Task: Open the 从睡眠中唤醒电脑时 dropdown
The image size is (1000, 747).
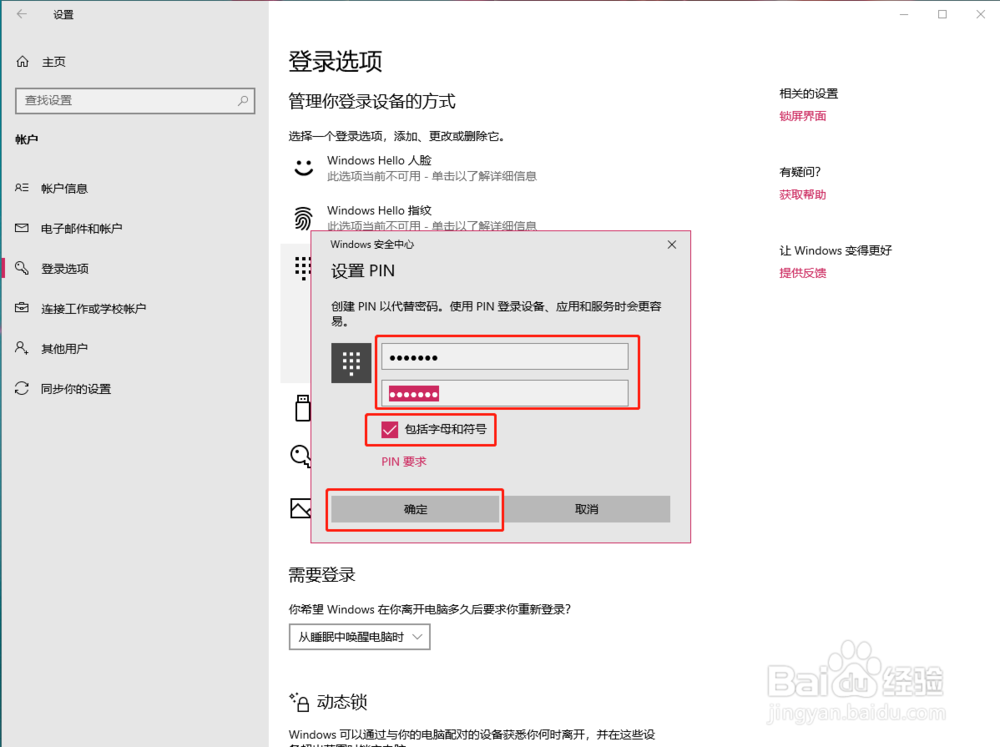Action: [360, 637]
